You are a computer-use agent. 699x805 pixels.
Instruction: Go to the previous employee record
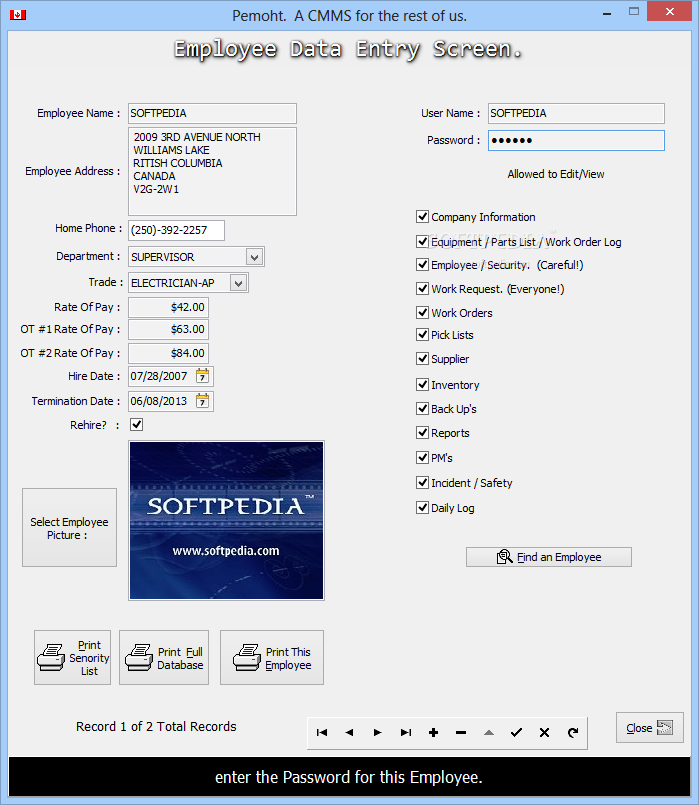(350, 733)
